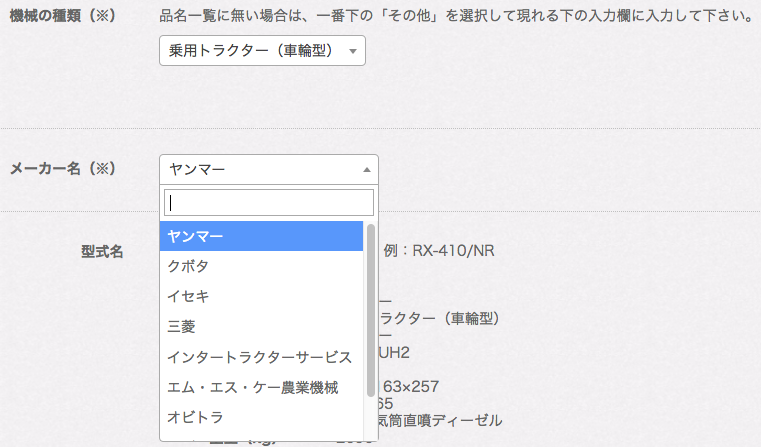Select イセキ in the maker list
The width and height of the screenshot is (761, 447).
point(261,296)
